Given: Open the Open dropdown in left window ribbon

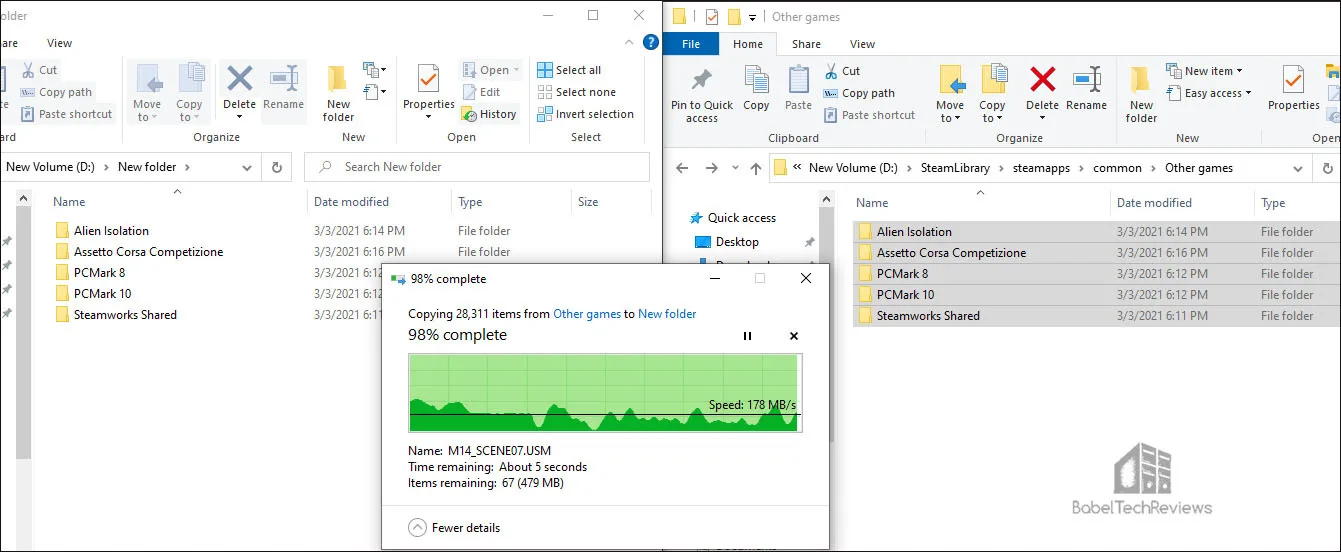Looking at the screenshot, I should click(x=492, y=70).
